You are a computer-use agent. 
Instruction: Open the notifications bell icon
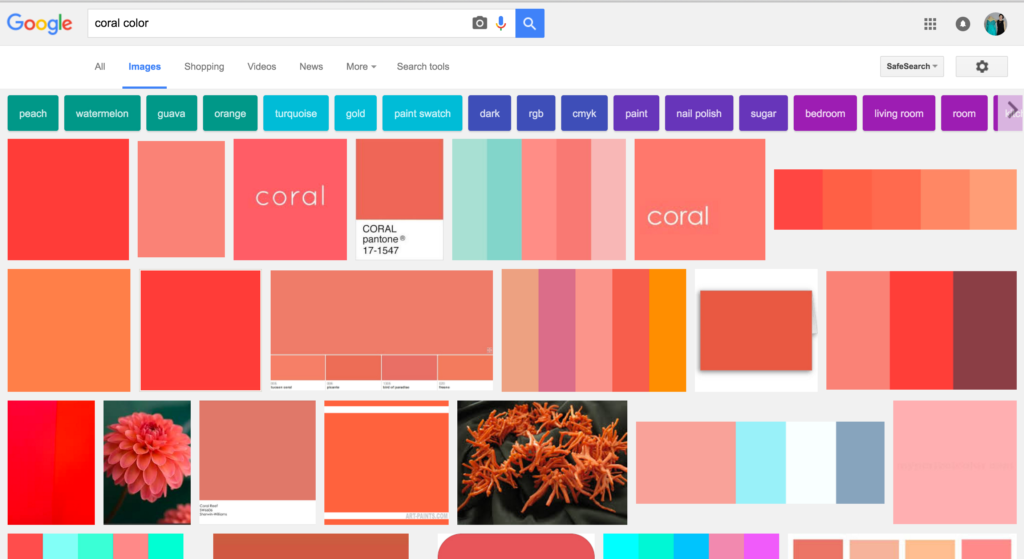963,24
